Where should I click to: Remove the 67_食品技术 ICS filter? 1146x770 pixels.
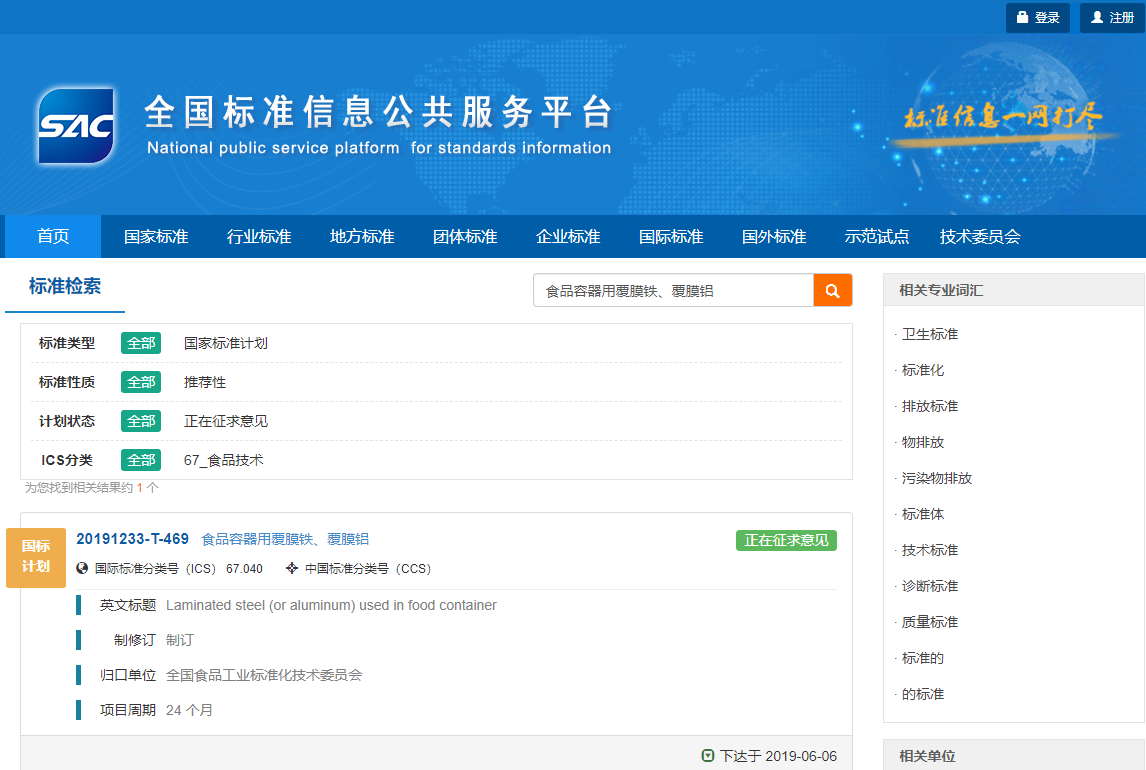222,460
